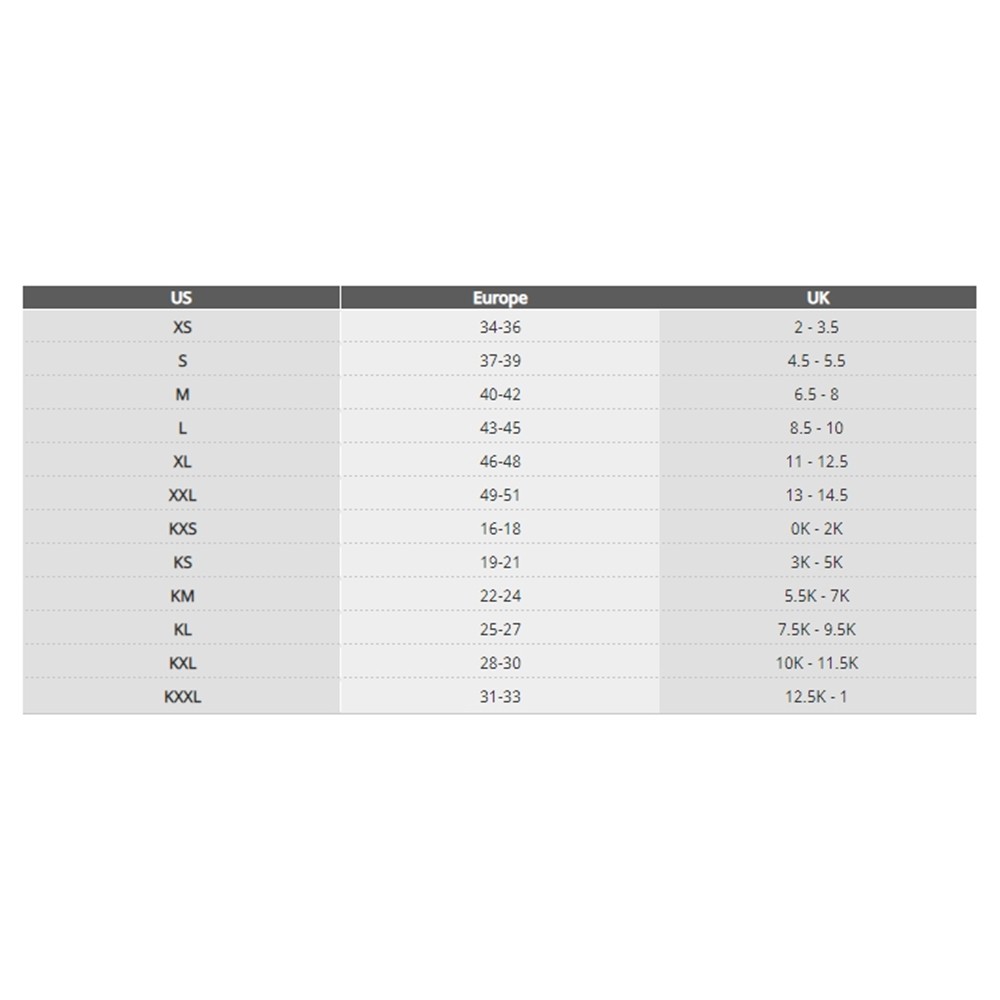
Task: Select UK size 12.5K - 1 cell
Action: point(817,697)
